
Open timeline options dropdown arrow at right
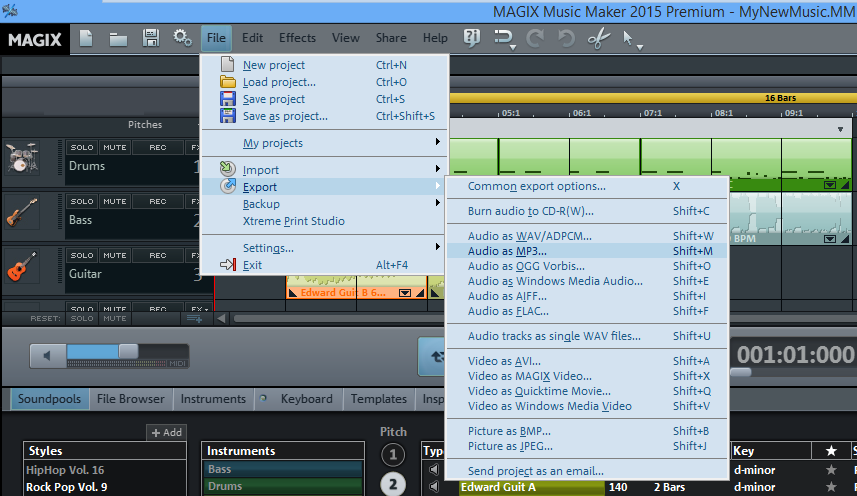coord(840,129)
